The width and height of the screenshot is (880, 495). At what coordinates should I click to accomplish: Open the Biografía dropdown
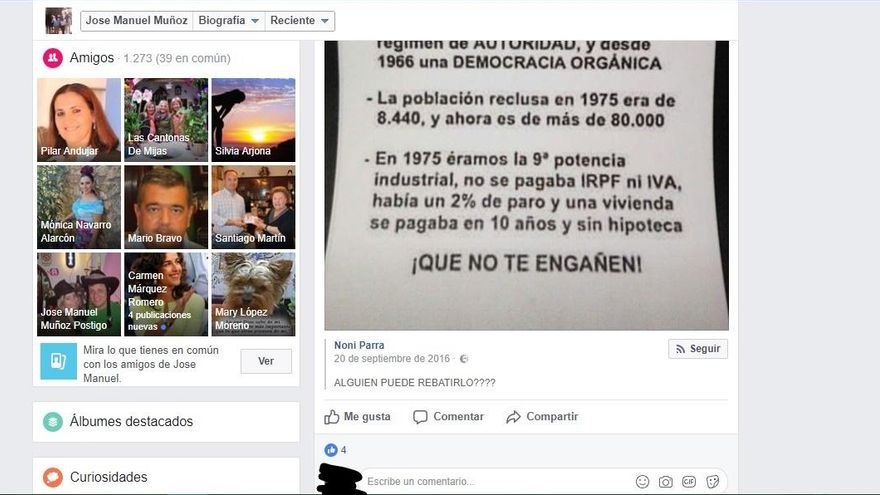pos(228,21)
